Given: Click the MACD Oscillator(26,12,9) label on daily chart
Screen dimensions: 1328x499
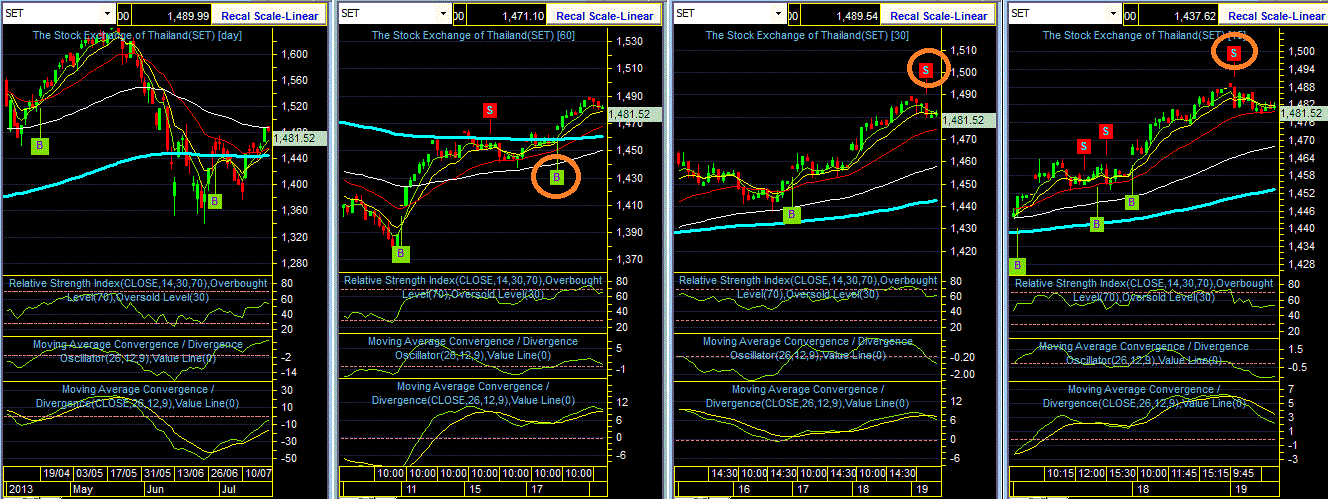Looking at the screenshot, I should click(138, 351).
